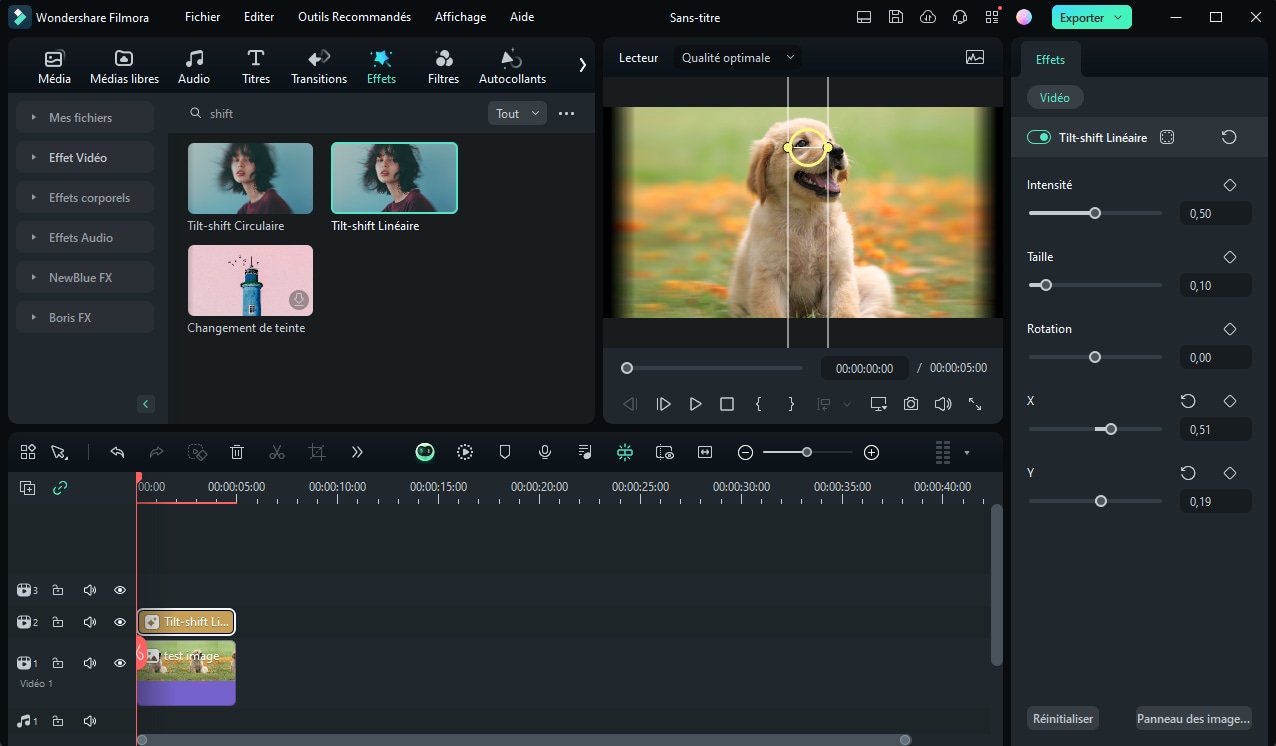1276x746 pixels.
Task: Hide video track 1
Action: pyautogui.click(x=120, y=663)
